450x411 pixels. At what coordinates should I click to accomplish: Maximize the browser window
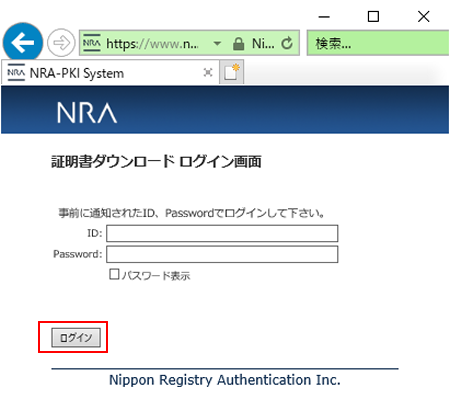point(373,16)
